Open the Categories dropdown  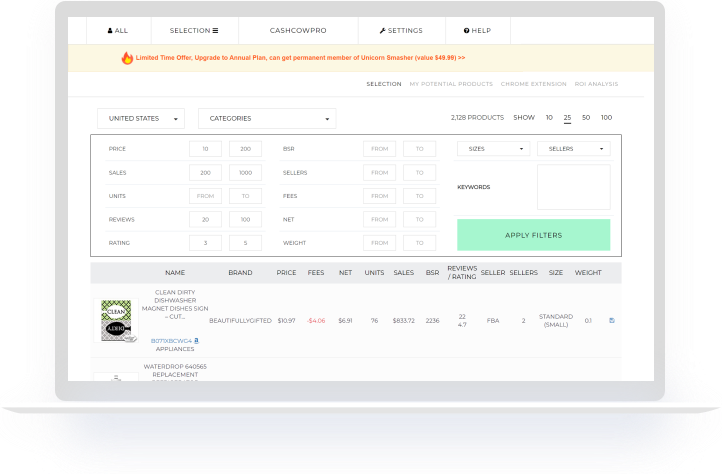pos(267,119)
